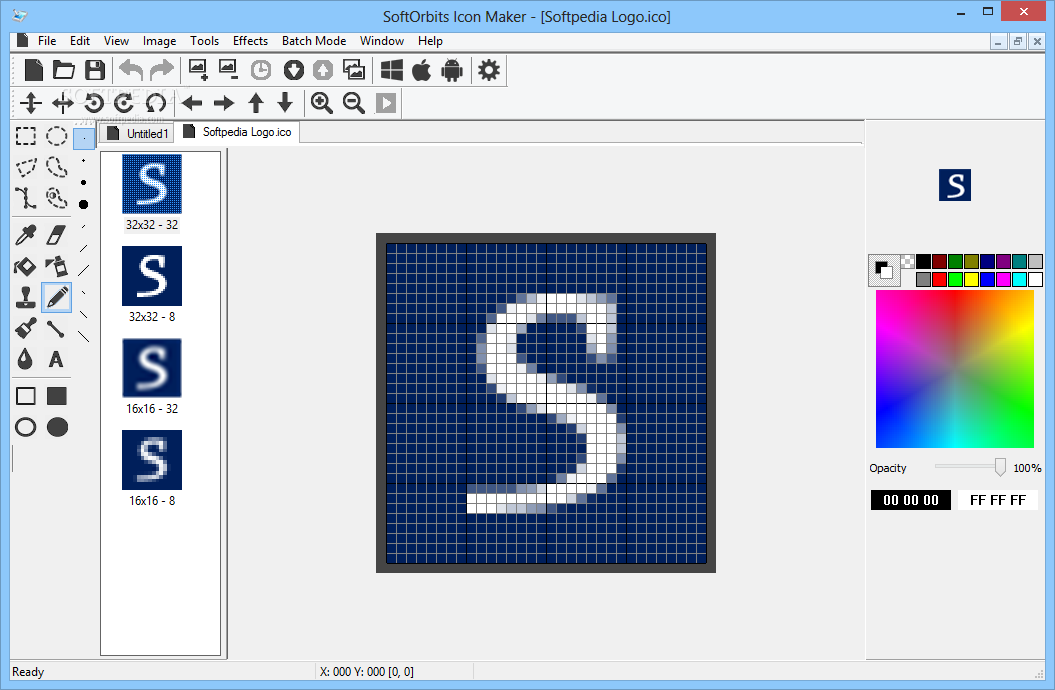Click the Android icon format button
The height and width of the screenshot is (690, 1055).
click(x=451, y=70)
